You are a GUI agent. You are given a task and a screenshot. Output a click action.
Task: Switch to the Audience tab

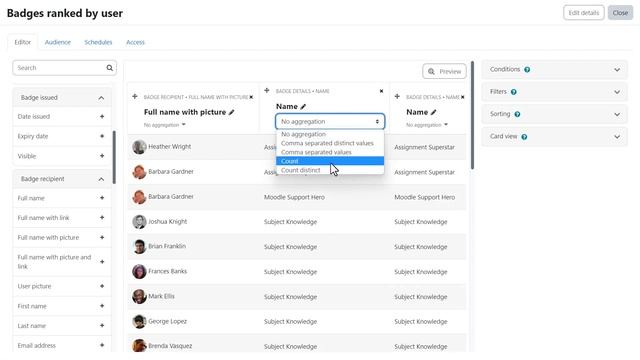58,42
